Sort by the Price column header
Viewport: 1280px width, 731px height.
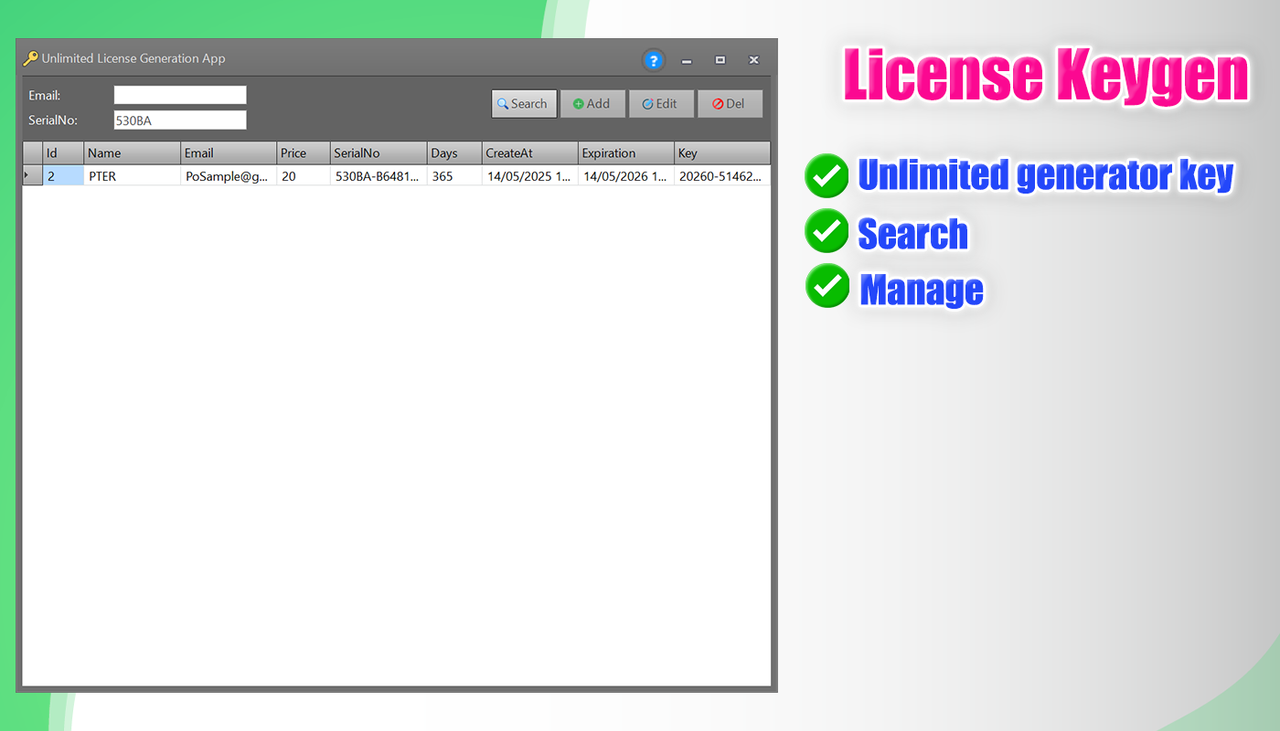(x=303, y=153)
